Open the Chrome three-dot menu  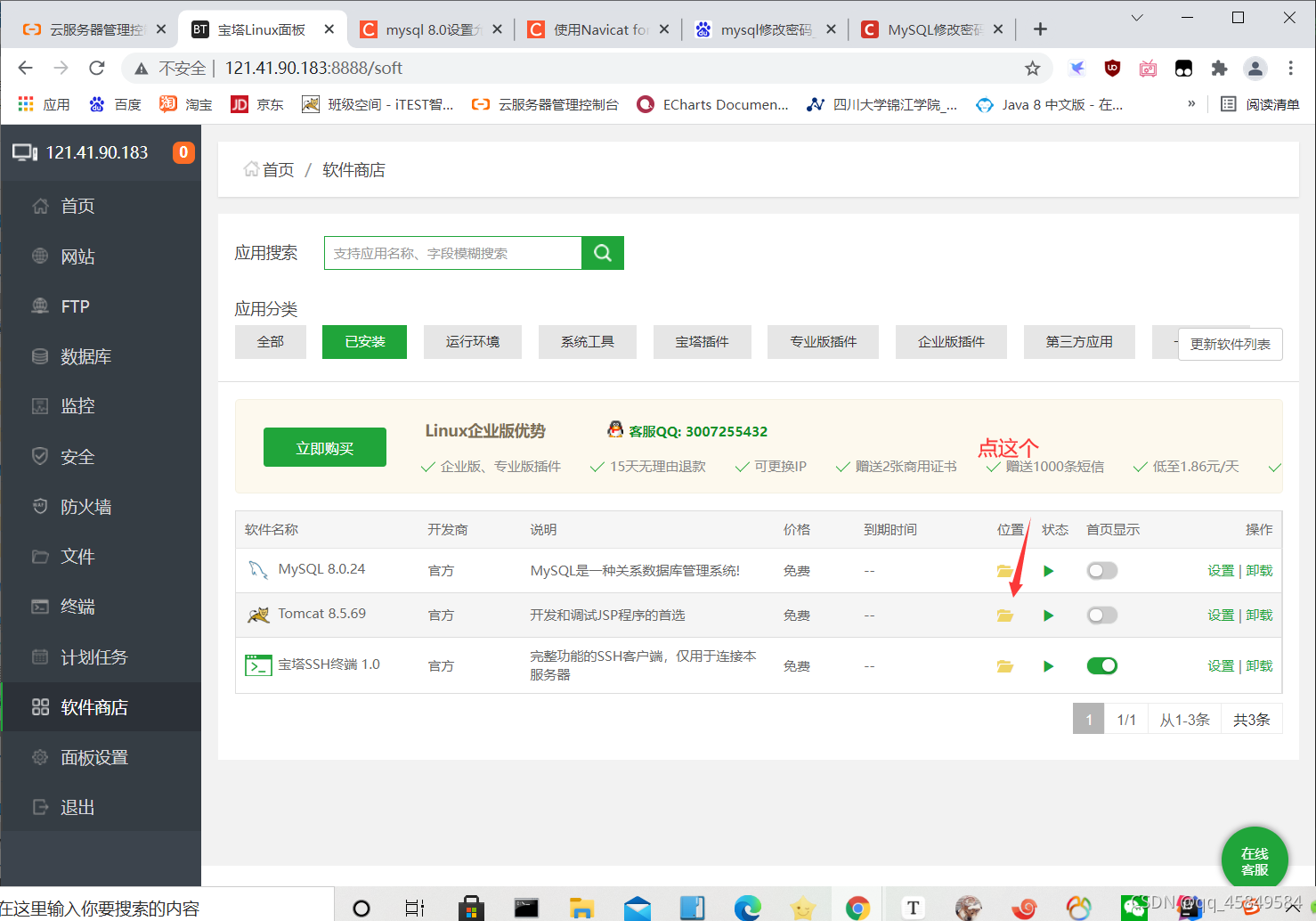1290,69
